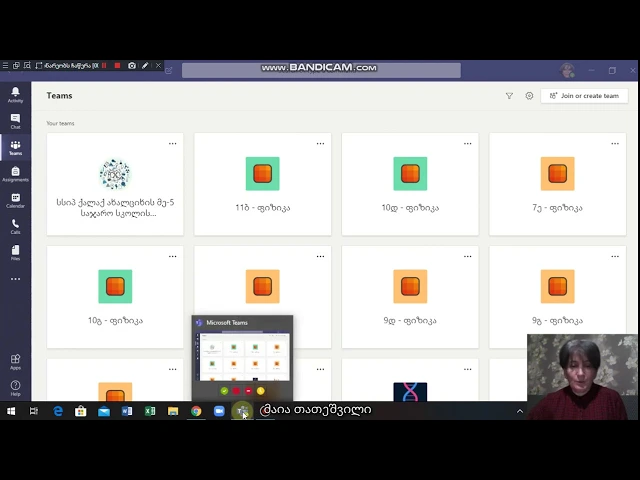
Task: Click the Teams search bar
Action: [321, 70]
